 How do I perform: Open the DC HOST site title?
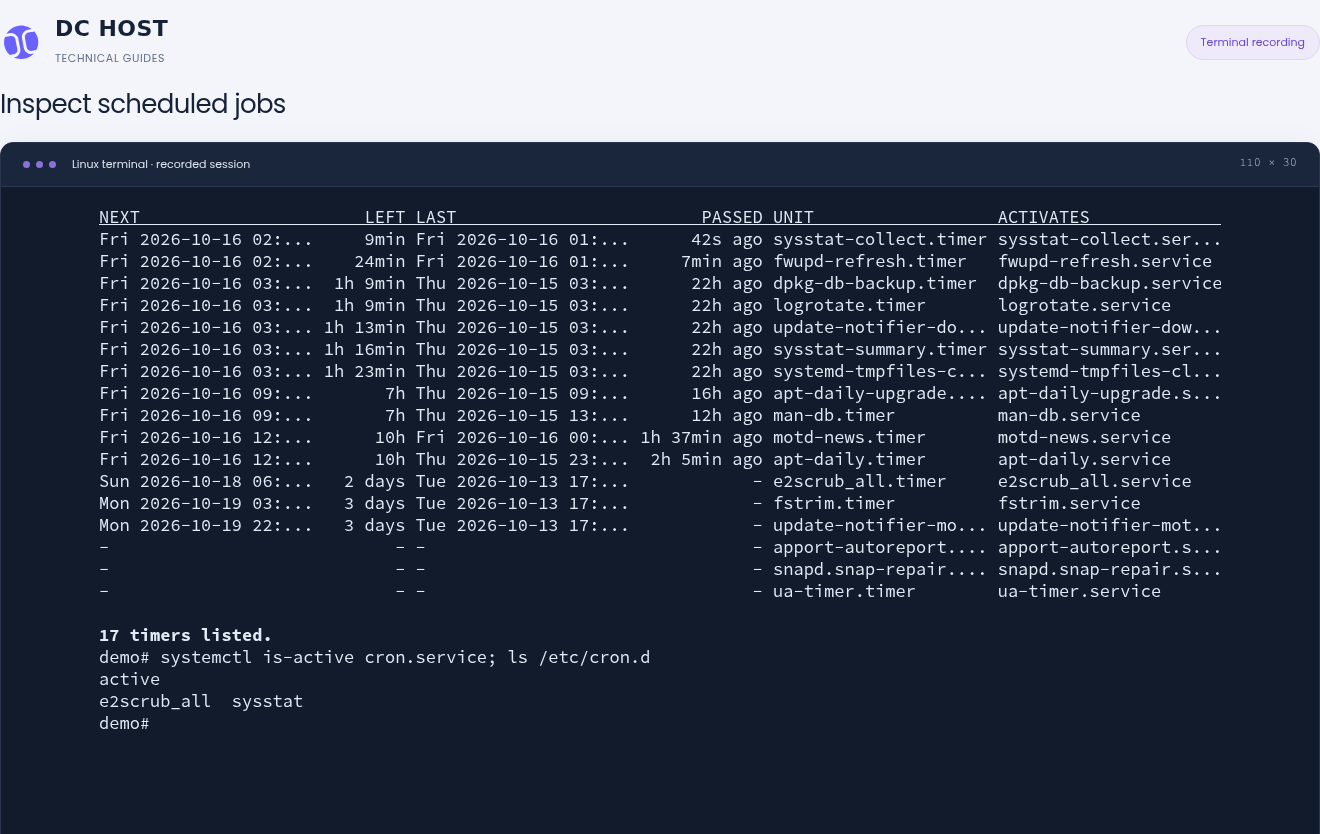(x=112, y=28)
